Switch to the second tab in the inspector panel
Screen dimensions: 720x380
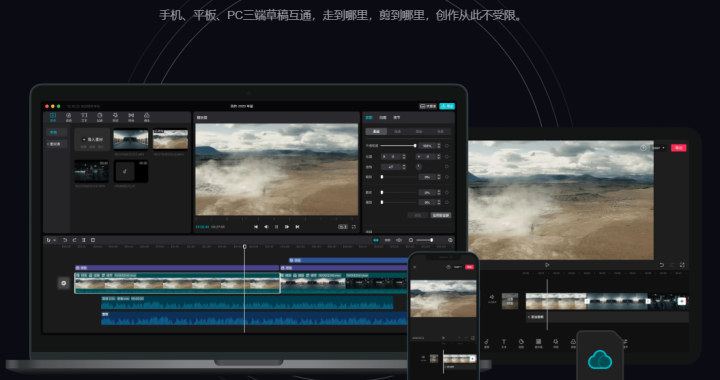[x=382, y=117]
